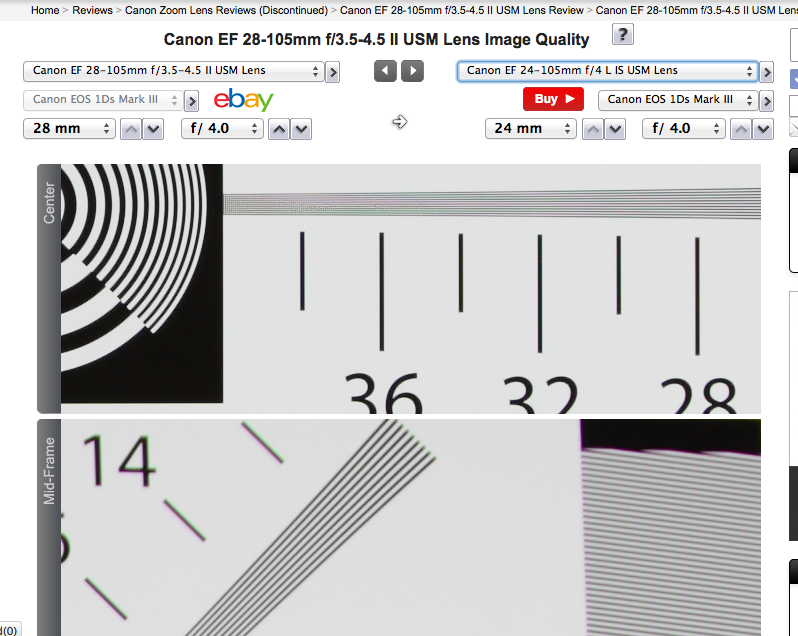This screenshot has width=798, height=636.
Task: Open the right Canon EOS 1Ds Mark III dropdown
Action: click(x=676, y=100)
